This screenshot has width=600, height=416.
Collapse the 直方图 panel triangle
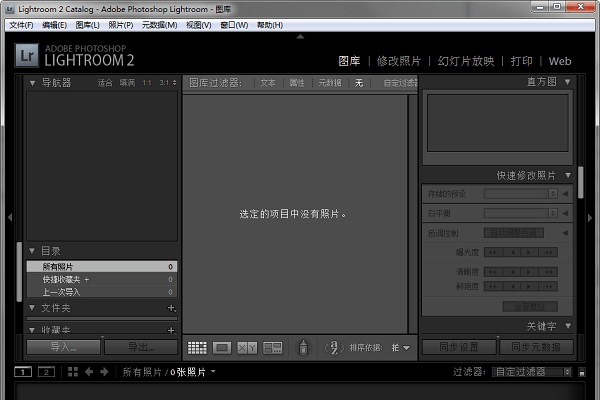pyautogui.click(x=568, y=82)
